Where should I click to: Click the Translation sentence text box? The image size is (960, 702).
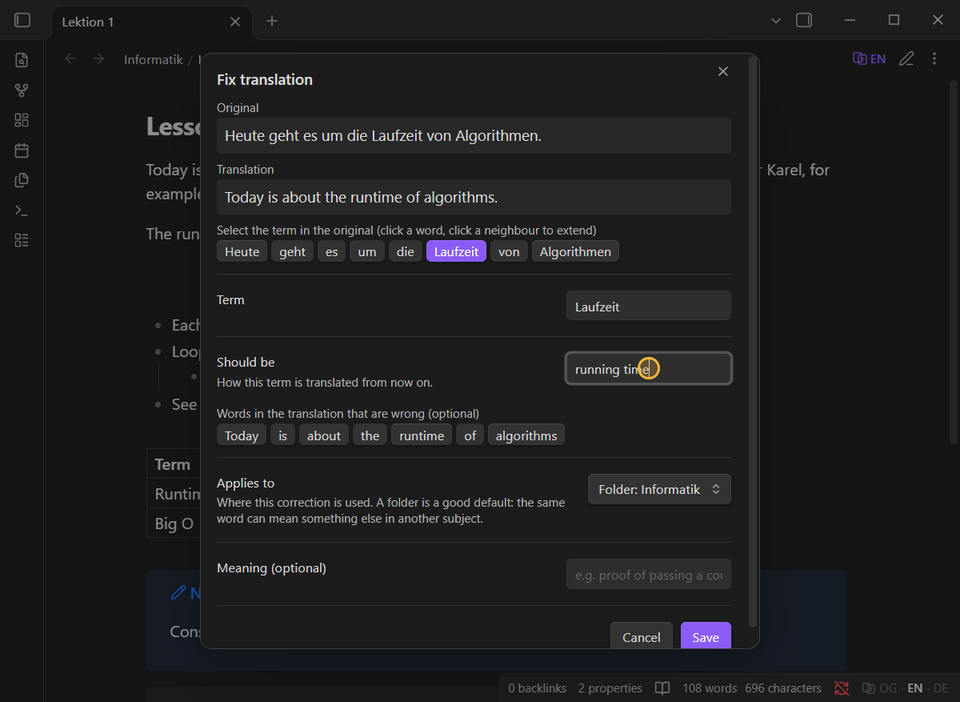coord(474,197)
